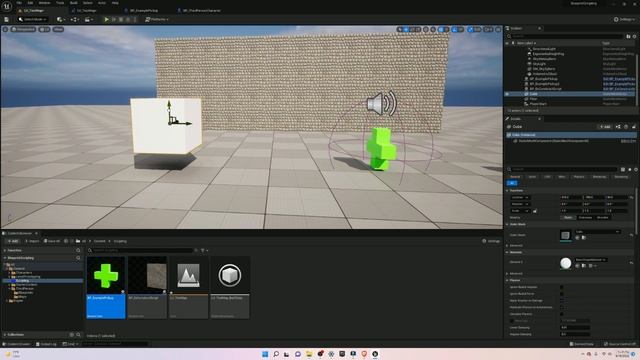Activate the viewport Rotate tool

(x=412, y=29)
